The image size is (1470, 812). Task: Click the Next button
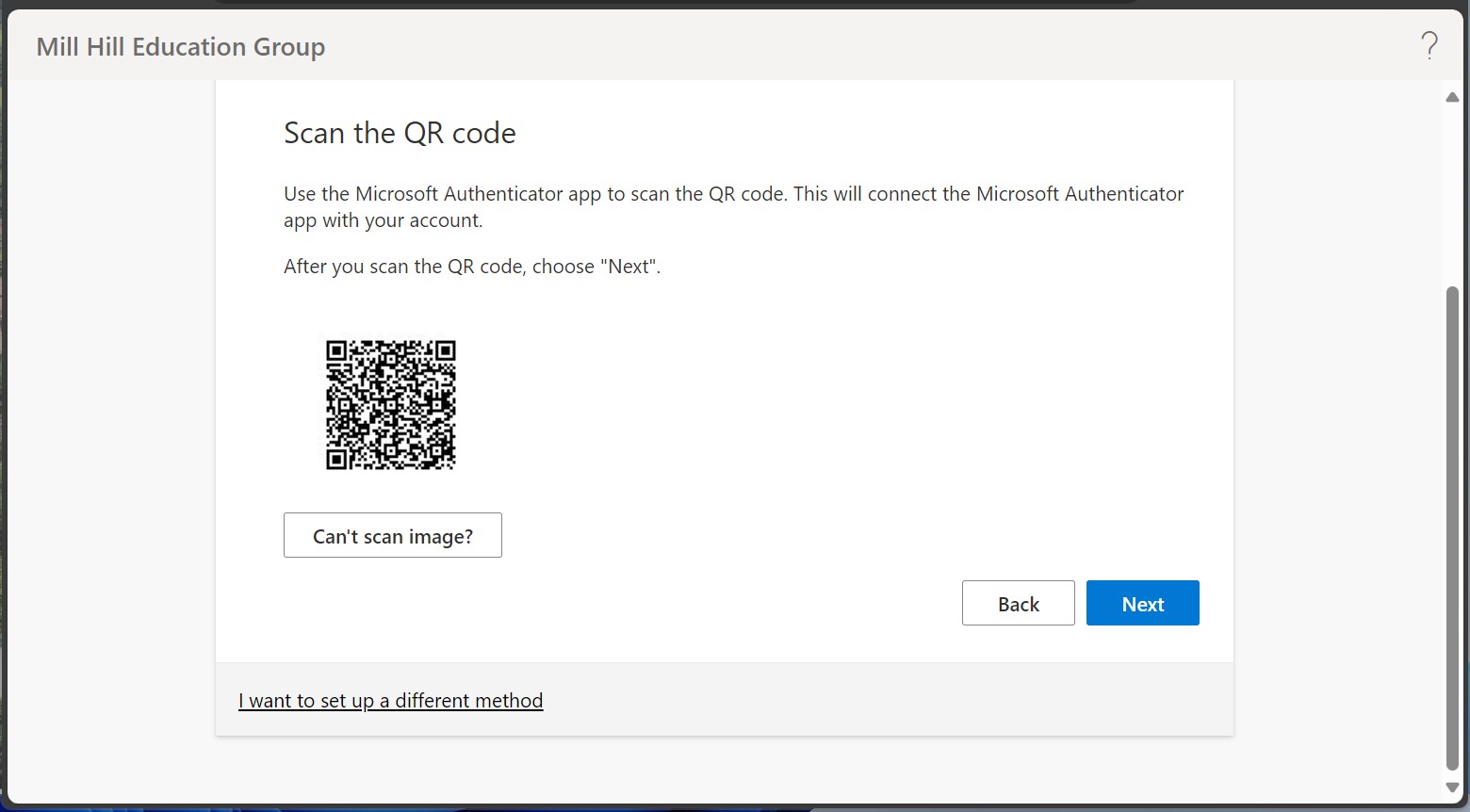(1142, 603)
